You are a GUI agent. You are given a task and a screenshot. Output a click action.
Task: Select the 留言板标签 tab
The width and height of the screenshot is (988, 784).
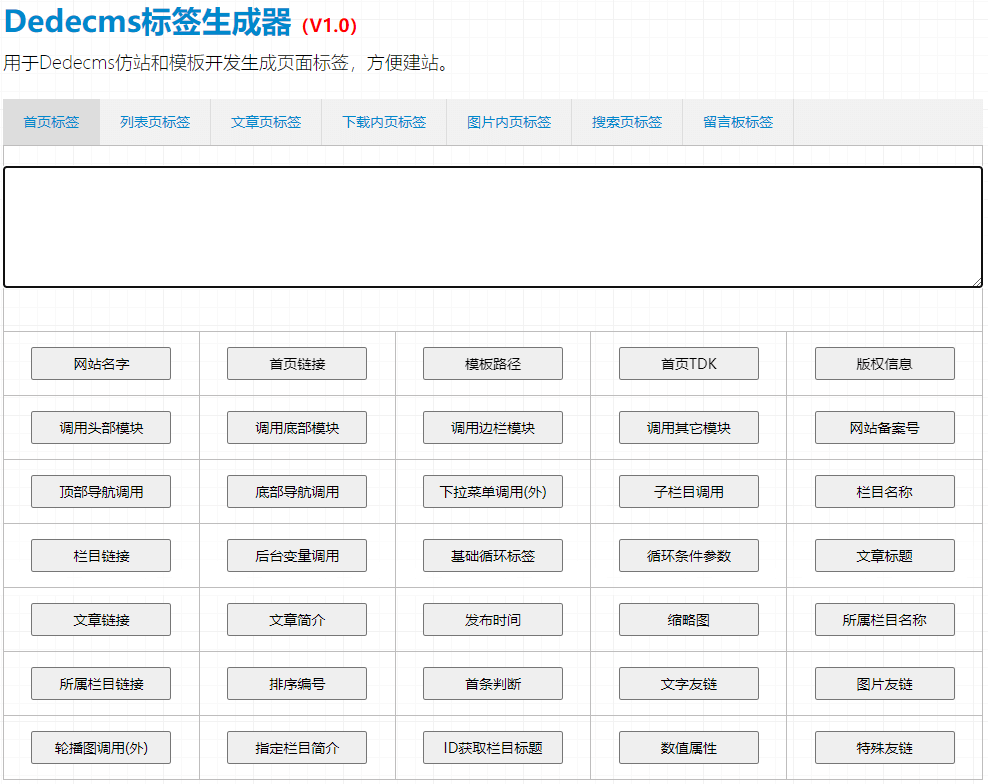click(x=738, y=122)
